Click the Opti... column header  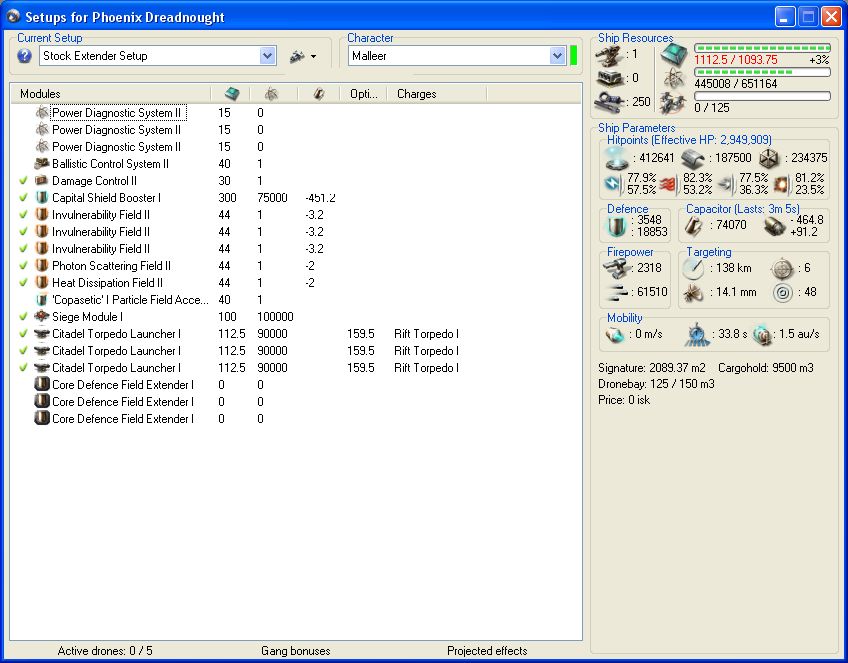click(x=362, y=94)
